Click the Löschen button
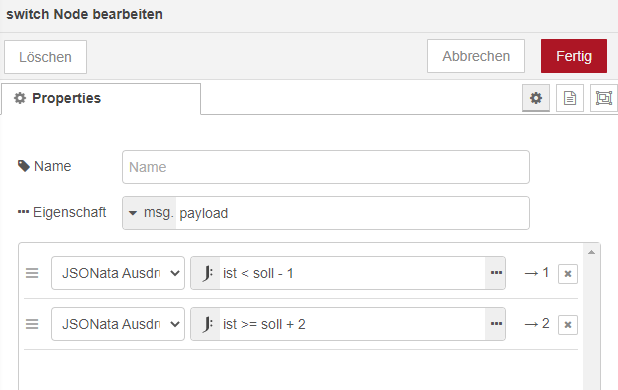 pyautogui.click(x=45, y=57)
